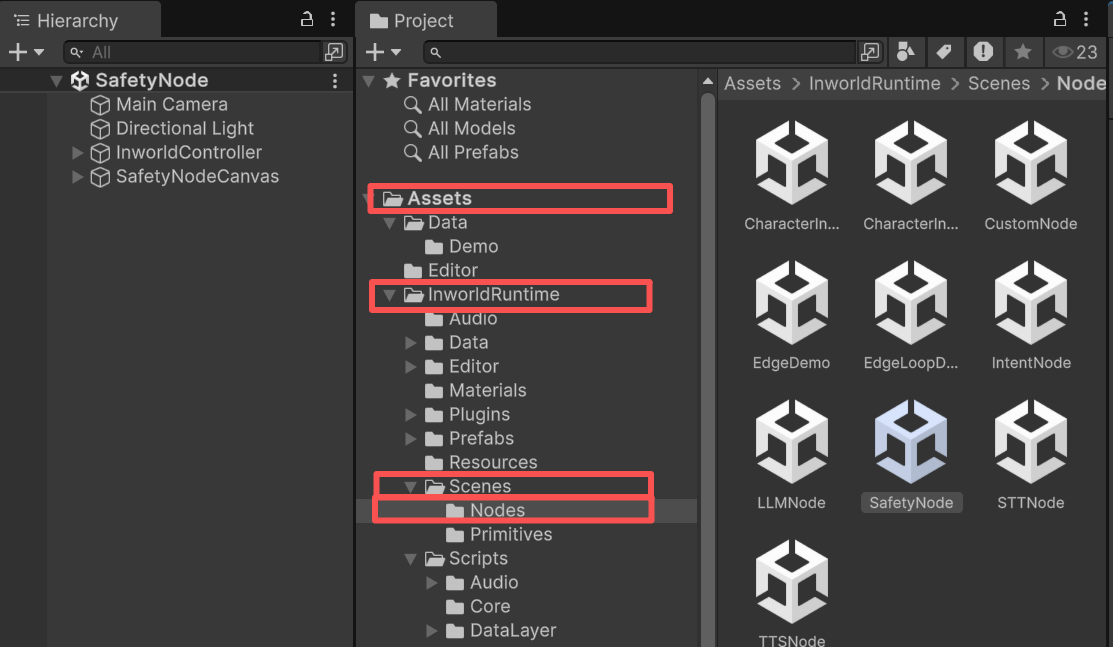Switch to the Hierarchy tab
This screenshot has width=1113, height=647.
click(80, 21)
